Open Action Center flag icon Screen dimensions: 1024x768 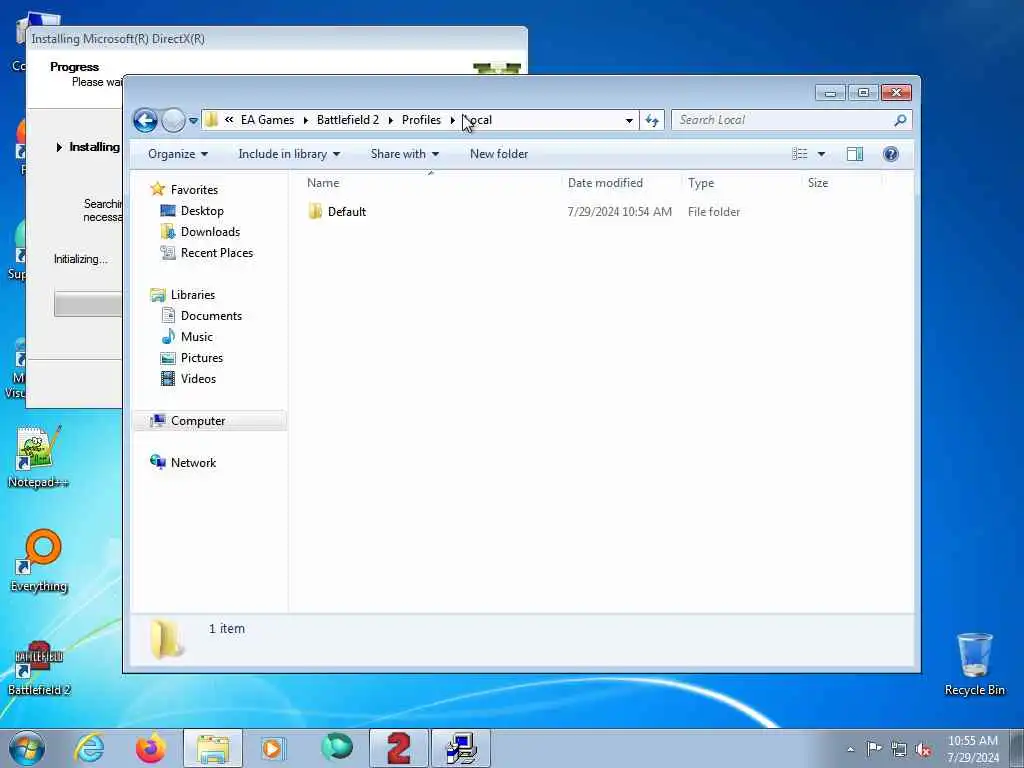pyautogui.click(x=874, y=749)
